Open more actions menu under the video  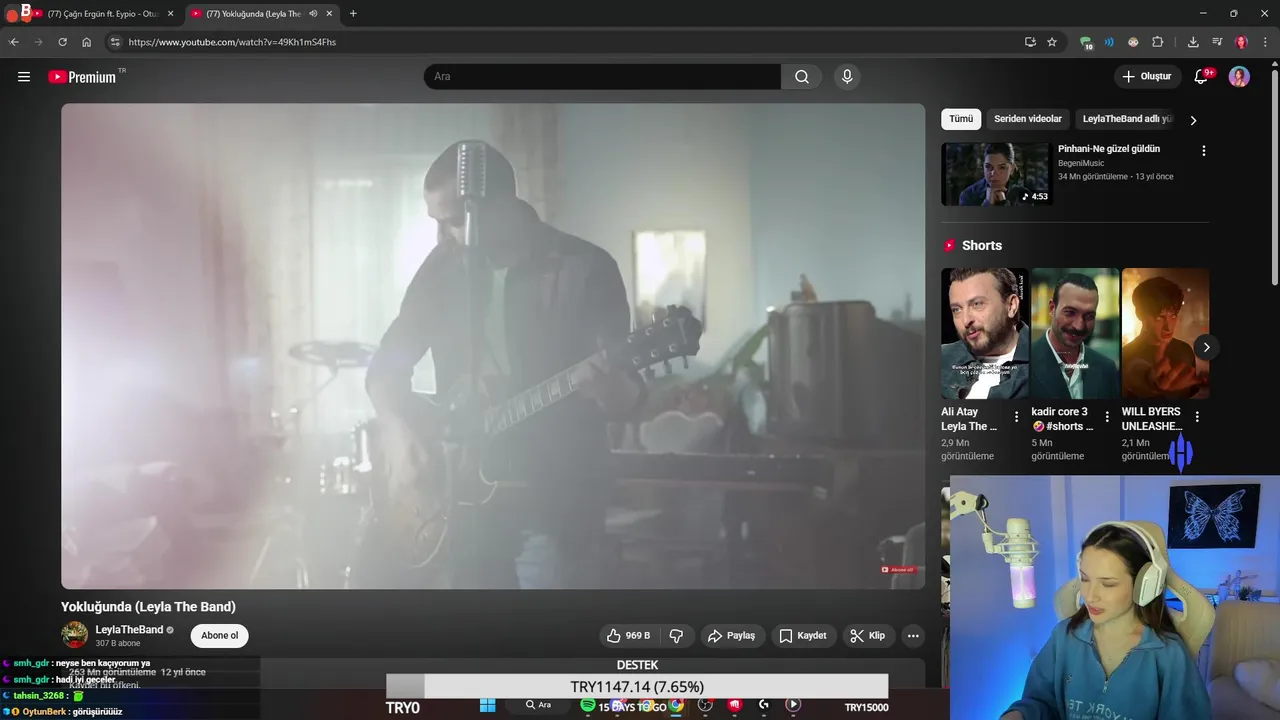pos(912,636)
